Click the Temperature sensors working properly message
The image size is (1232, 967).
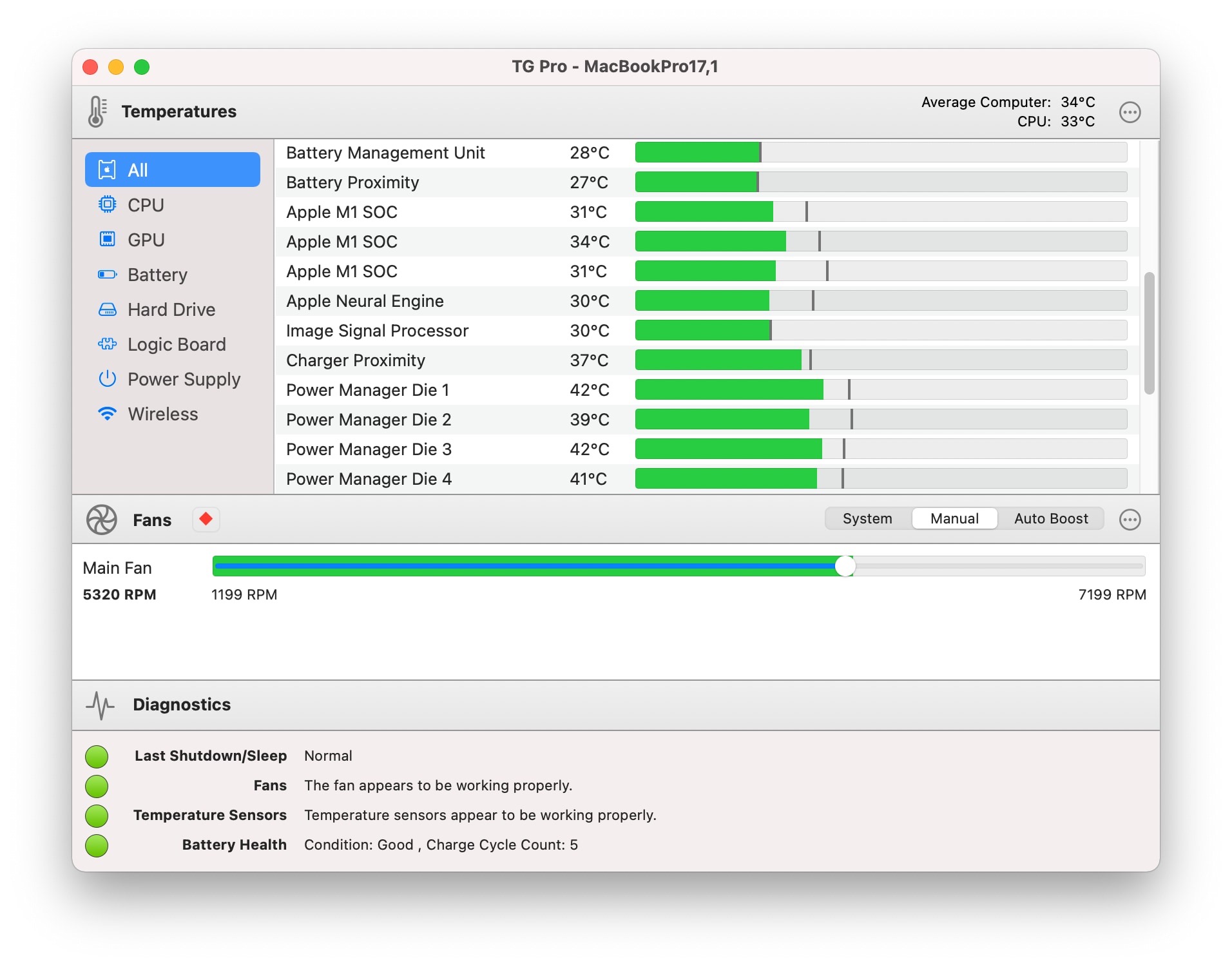pyautogui.click(x=480, y=815)
